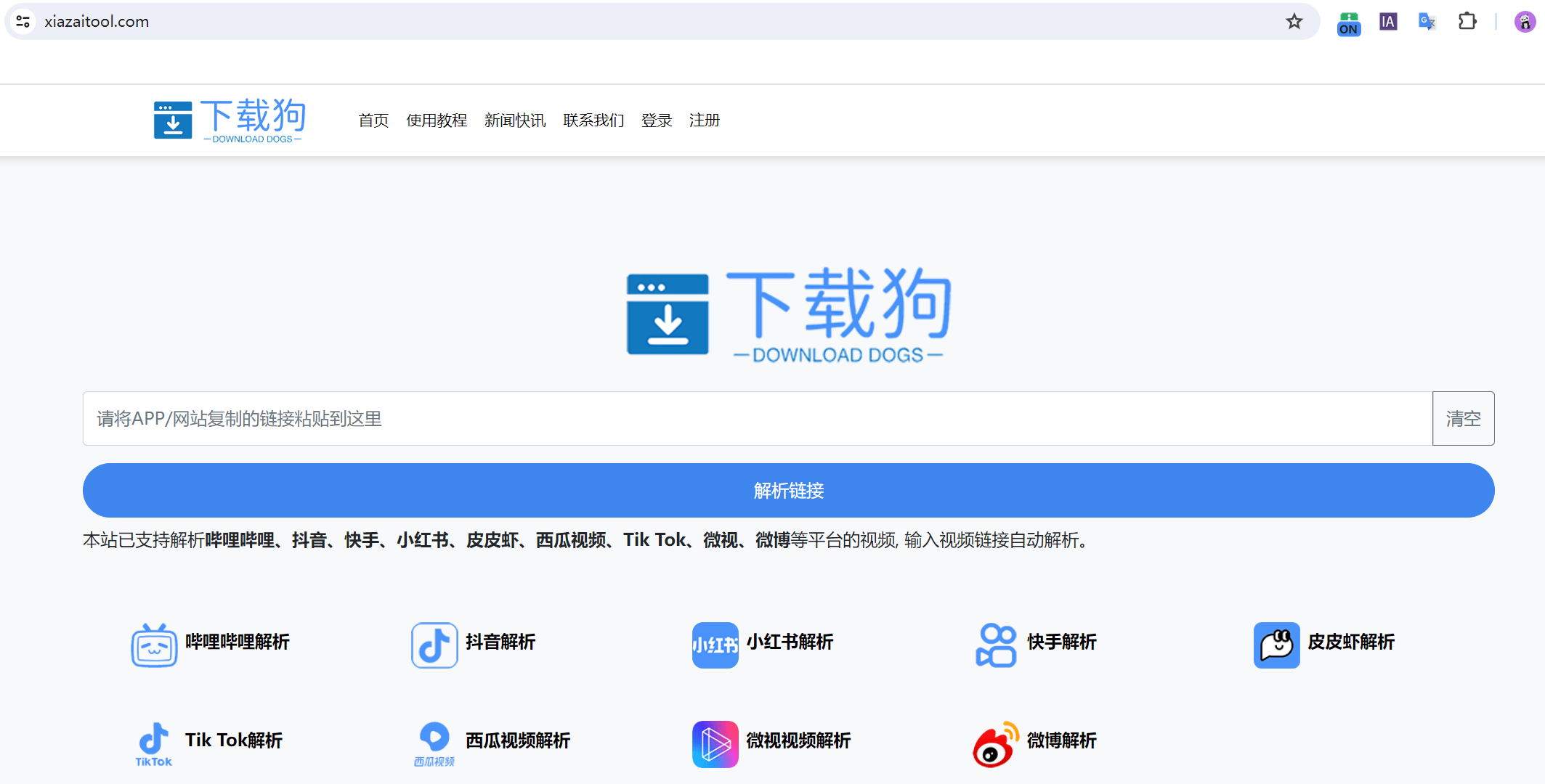Open the 小红书解析 link
This screenshot has width=1545, height=784.
[x=790, y=642]
